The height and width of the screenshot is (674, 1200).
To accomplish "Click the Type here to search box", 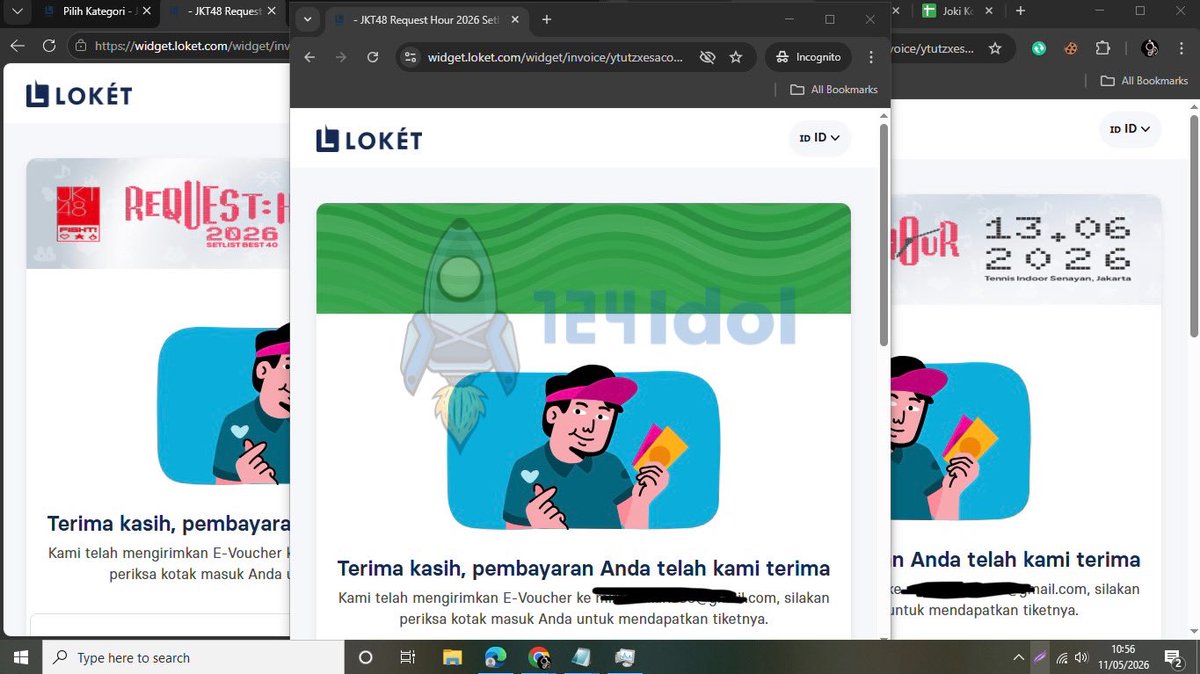I will 193,658.
